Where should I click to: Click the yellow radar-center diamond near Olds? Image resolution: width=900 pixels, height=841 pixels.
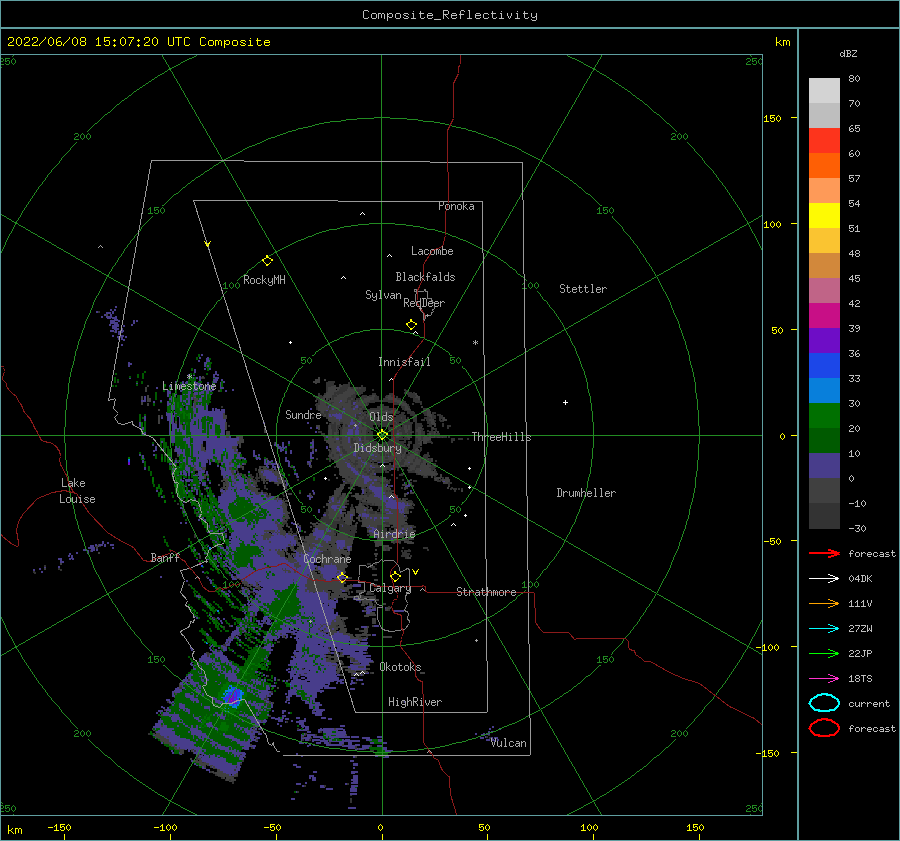click(x=382, y=435)
